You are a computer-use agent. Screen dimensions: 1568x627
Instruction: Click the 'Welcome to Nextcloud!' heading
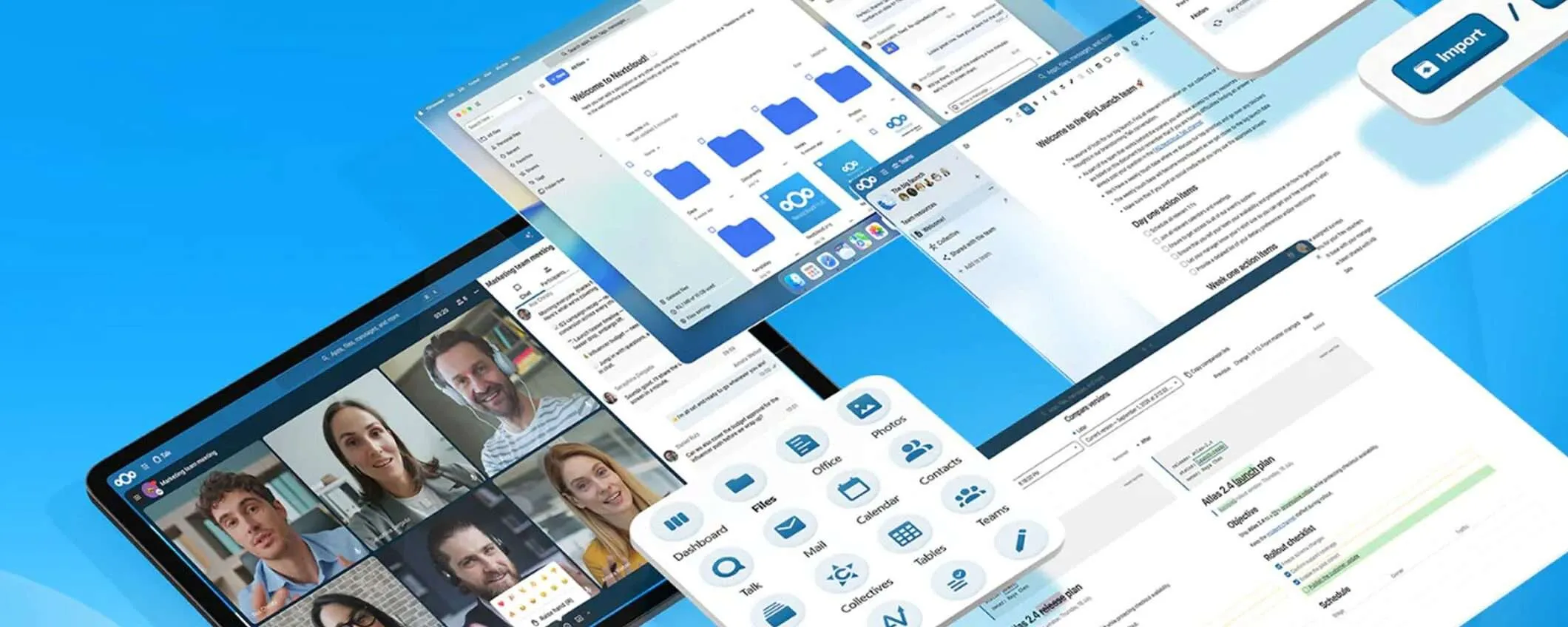click(x=609, y=79)
